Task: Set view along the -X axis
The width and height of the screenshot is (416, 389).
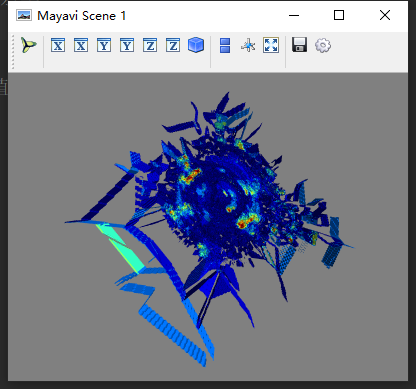Action: (81, 45)
